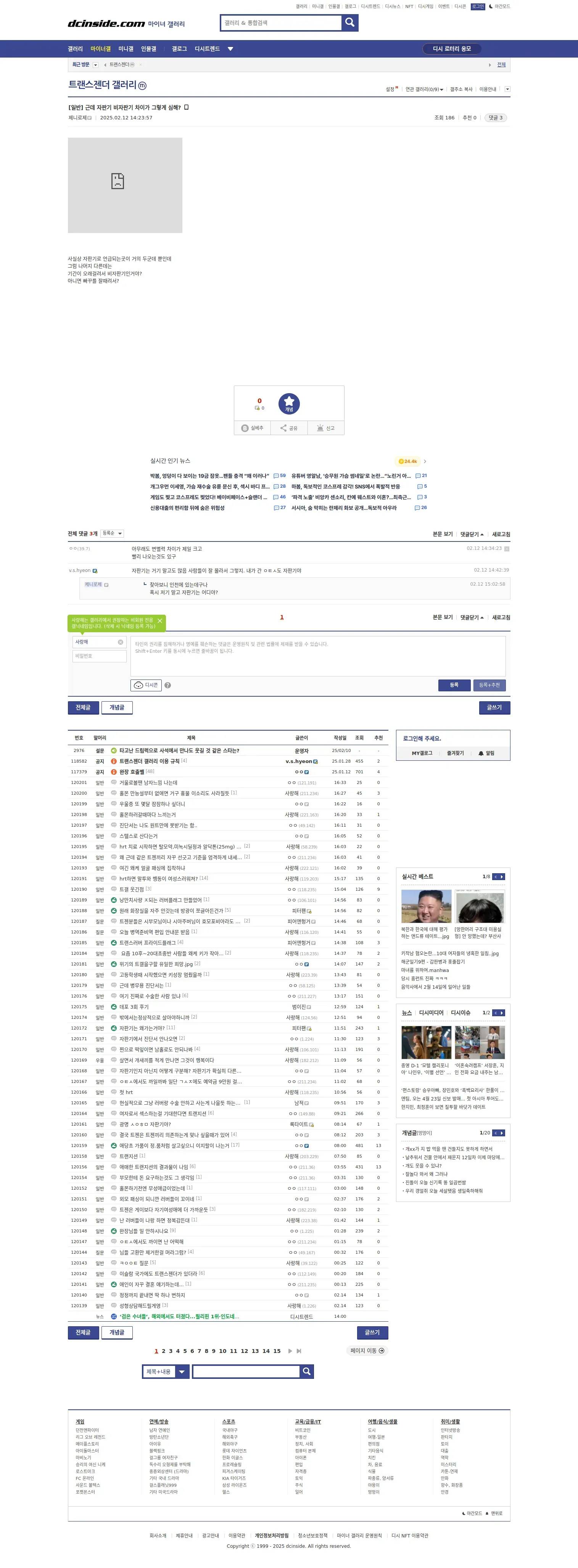
Task: Click next arrow in 개념글 panel
Action: [502, 1133]
